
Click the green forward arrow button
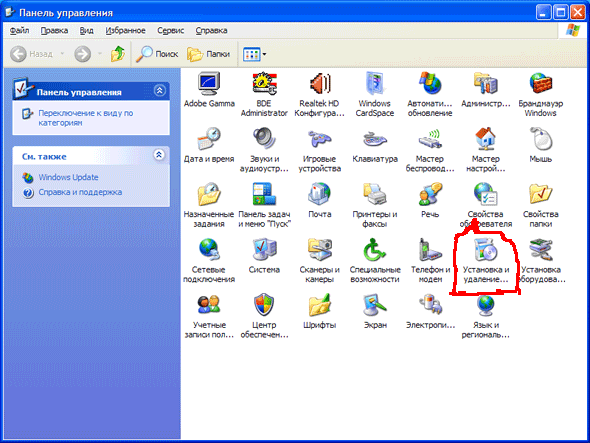(x=82, y=54)
